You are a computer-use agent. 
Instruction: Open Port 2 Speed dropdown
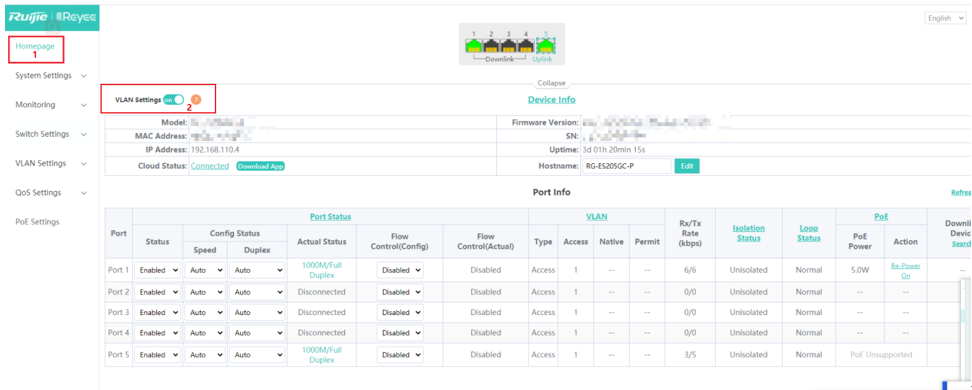205,292
